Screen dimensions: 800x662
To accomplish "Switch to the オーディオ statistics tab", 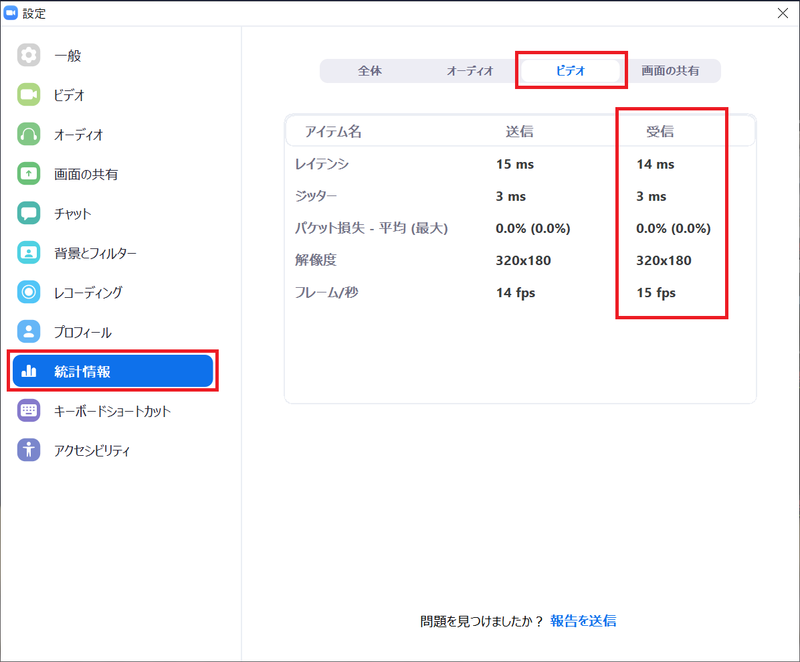I will point(470,70).
